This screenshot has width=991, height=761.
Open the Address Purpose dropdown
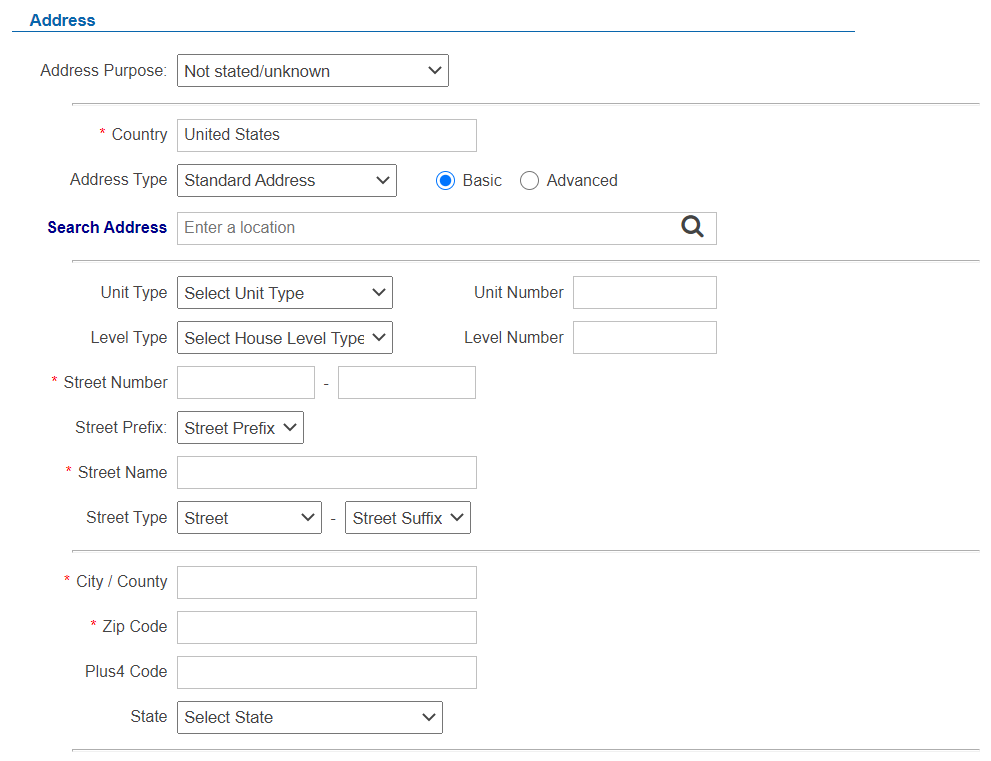pos(312,71)
